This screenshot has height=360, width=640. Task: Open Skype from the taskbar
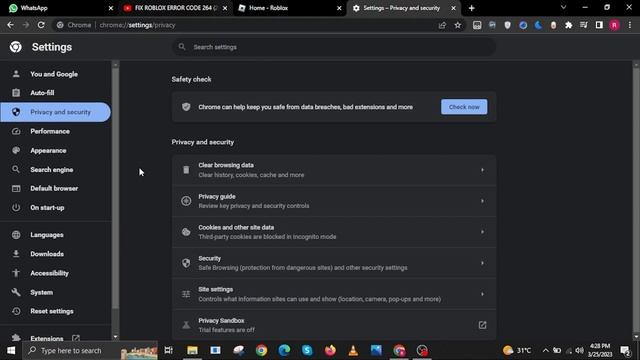307,350
